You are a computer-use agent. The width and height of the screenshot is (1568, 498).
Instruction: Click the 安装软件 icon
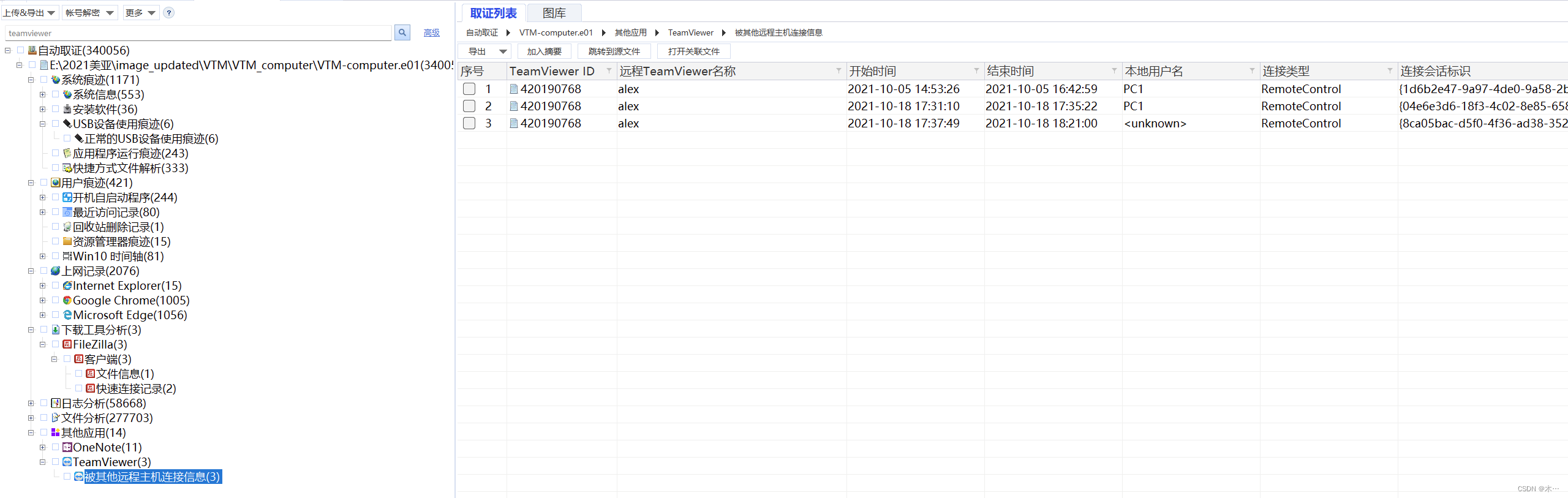click(x=67, y=109)
